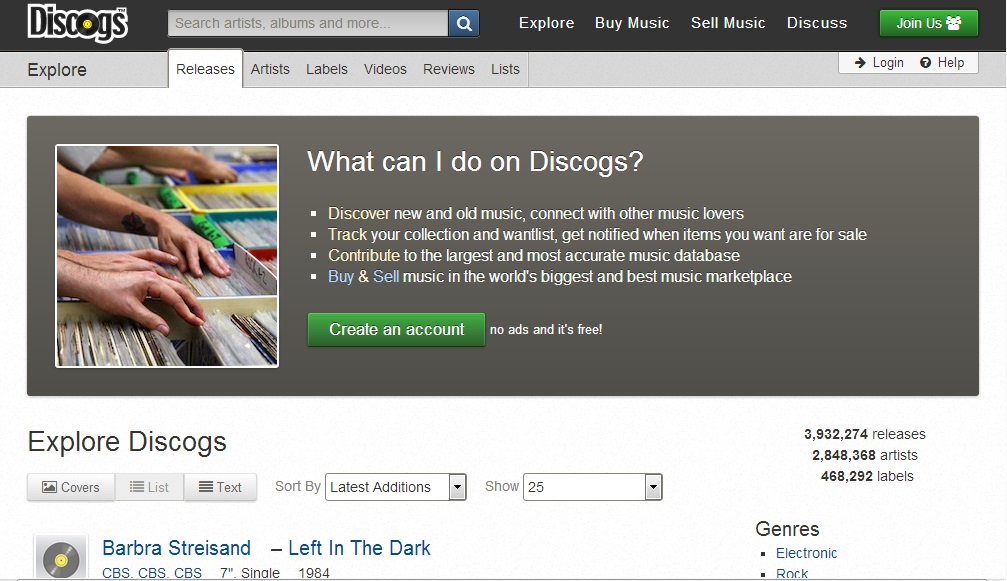Click the search artists input field
The image size is (1007, 581).
308,23
